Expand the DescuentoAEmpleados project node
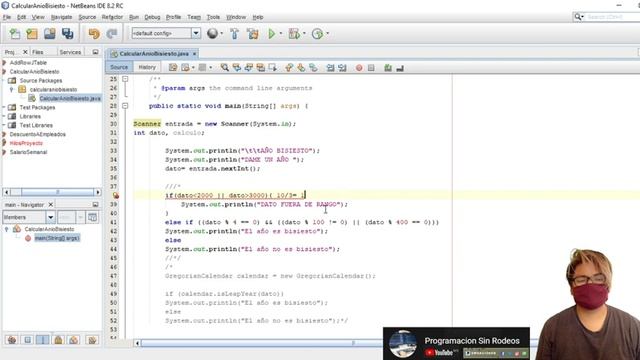 pos(4,134)
